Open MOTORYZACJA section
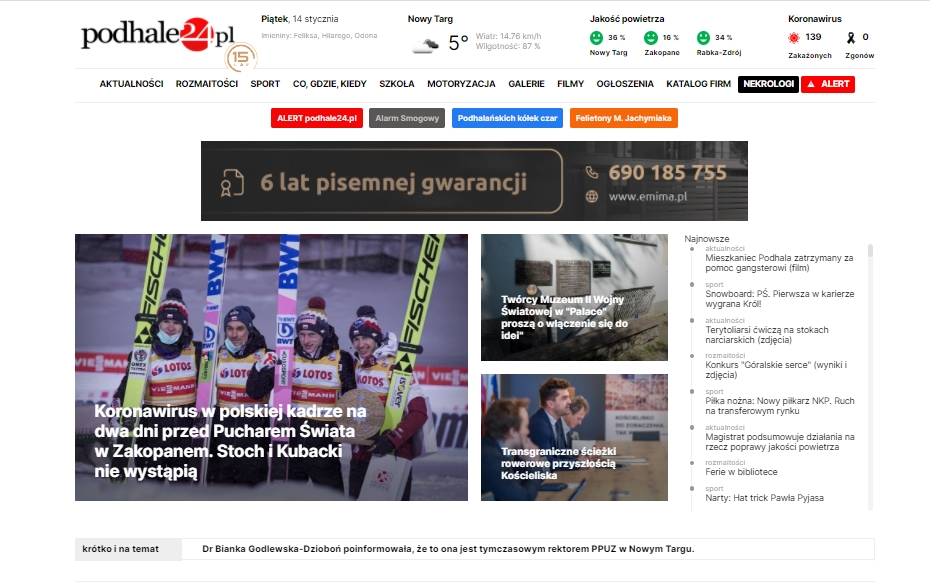 pos(461,84)
